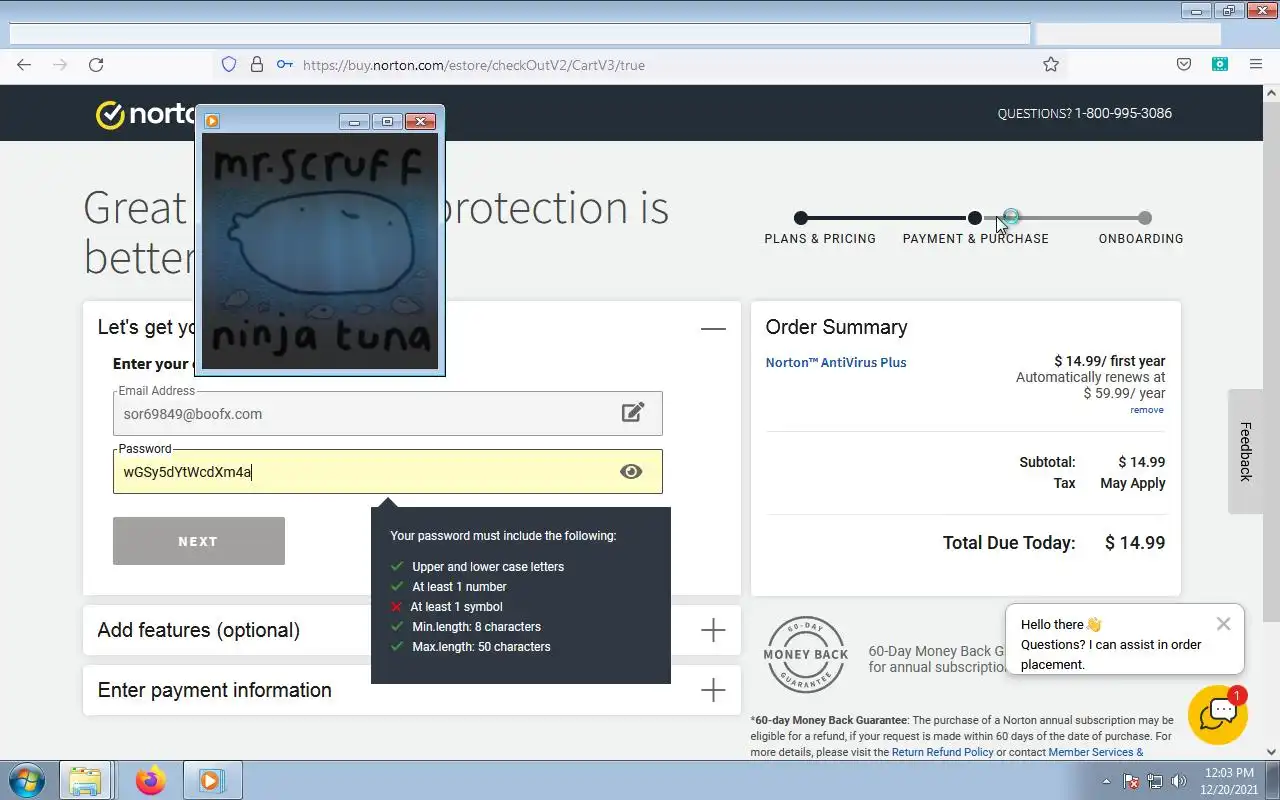1280x800 pixels.
Task: Click the 'Max.length: 50 characters' requirement
Action: point(481,647)
